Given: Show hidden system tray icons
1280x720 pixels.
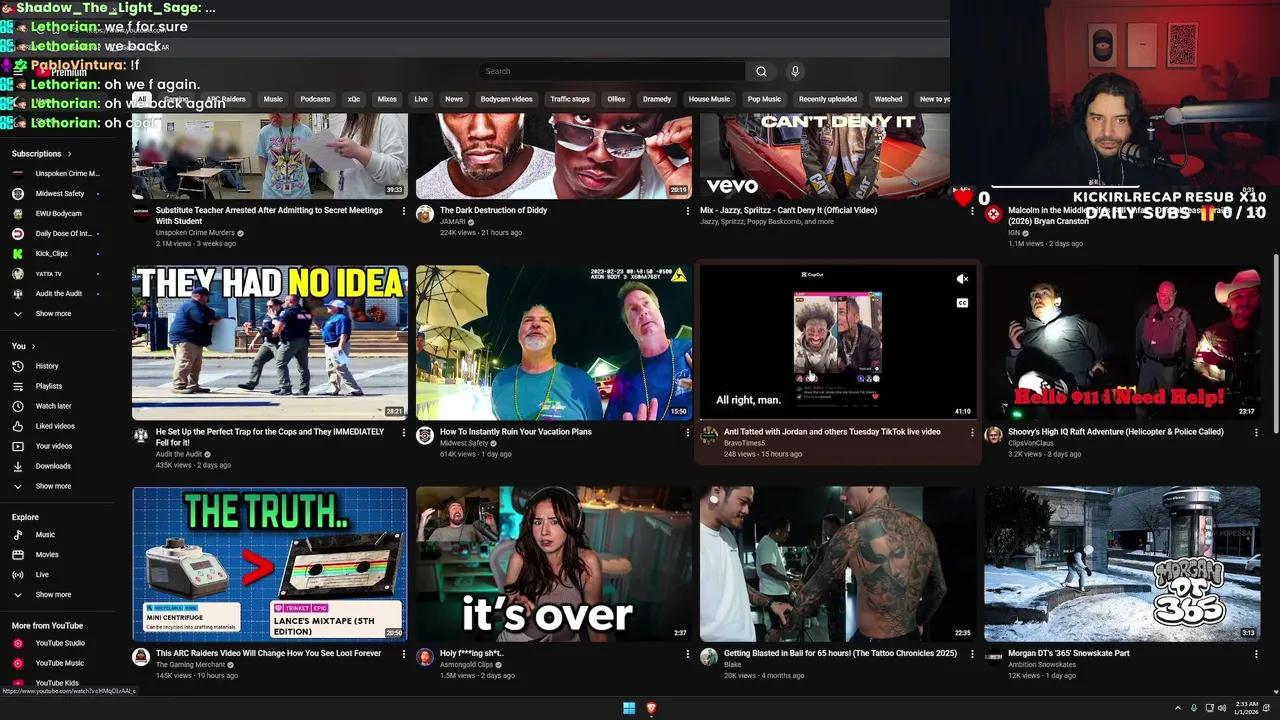Looking at the screenshot, I should (1177, 708).
